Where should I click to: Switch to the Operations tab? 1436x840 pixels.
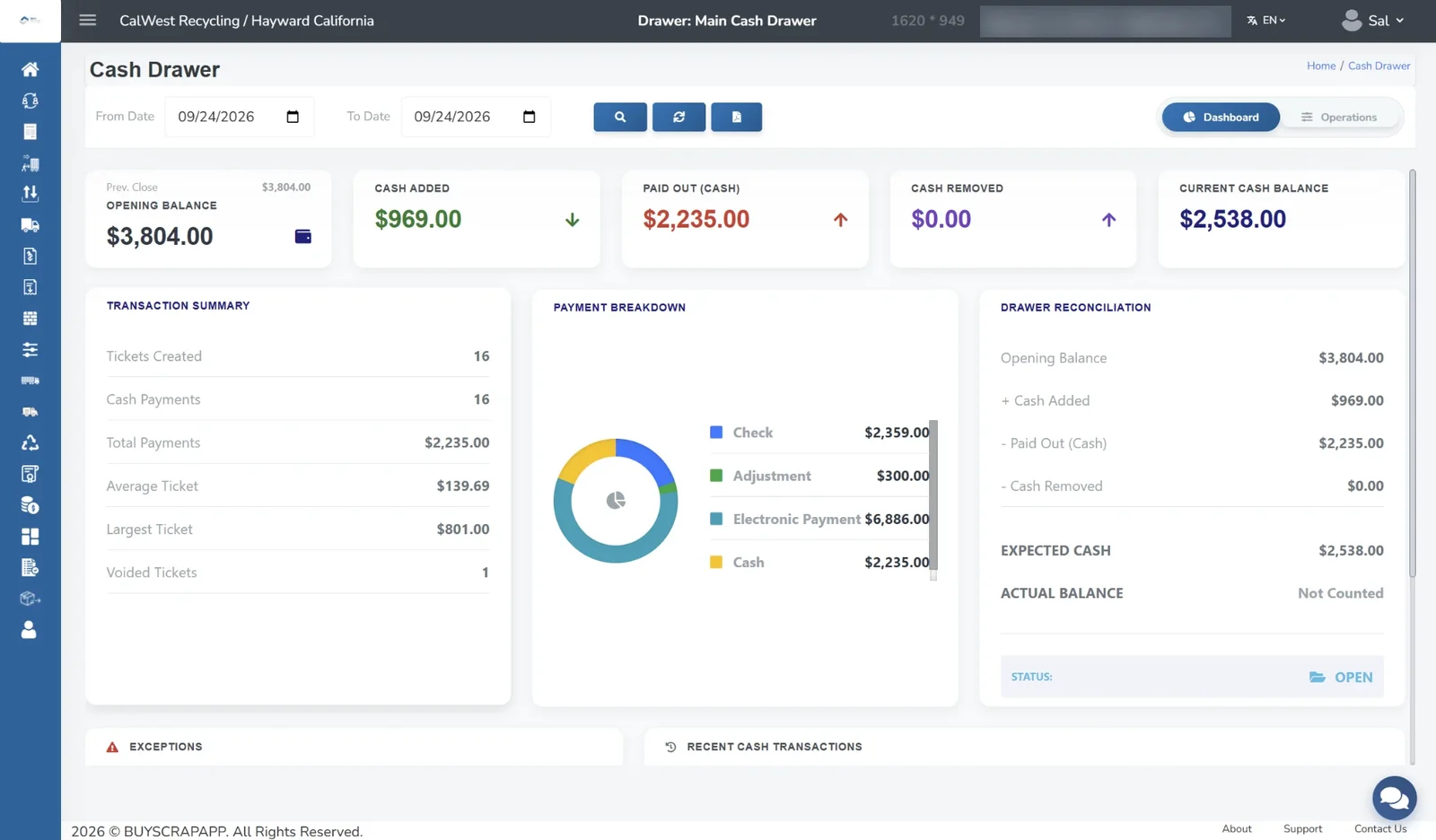(x=1339, y=118)
